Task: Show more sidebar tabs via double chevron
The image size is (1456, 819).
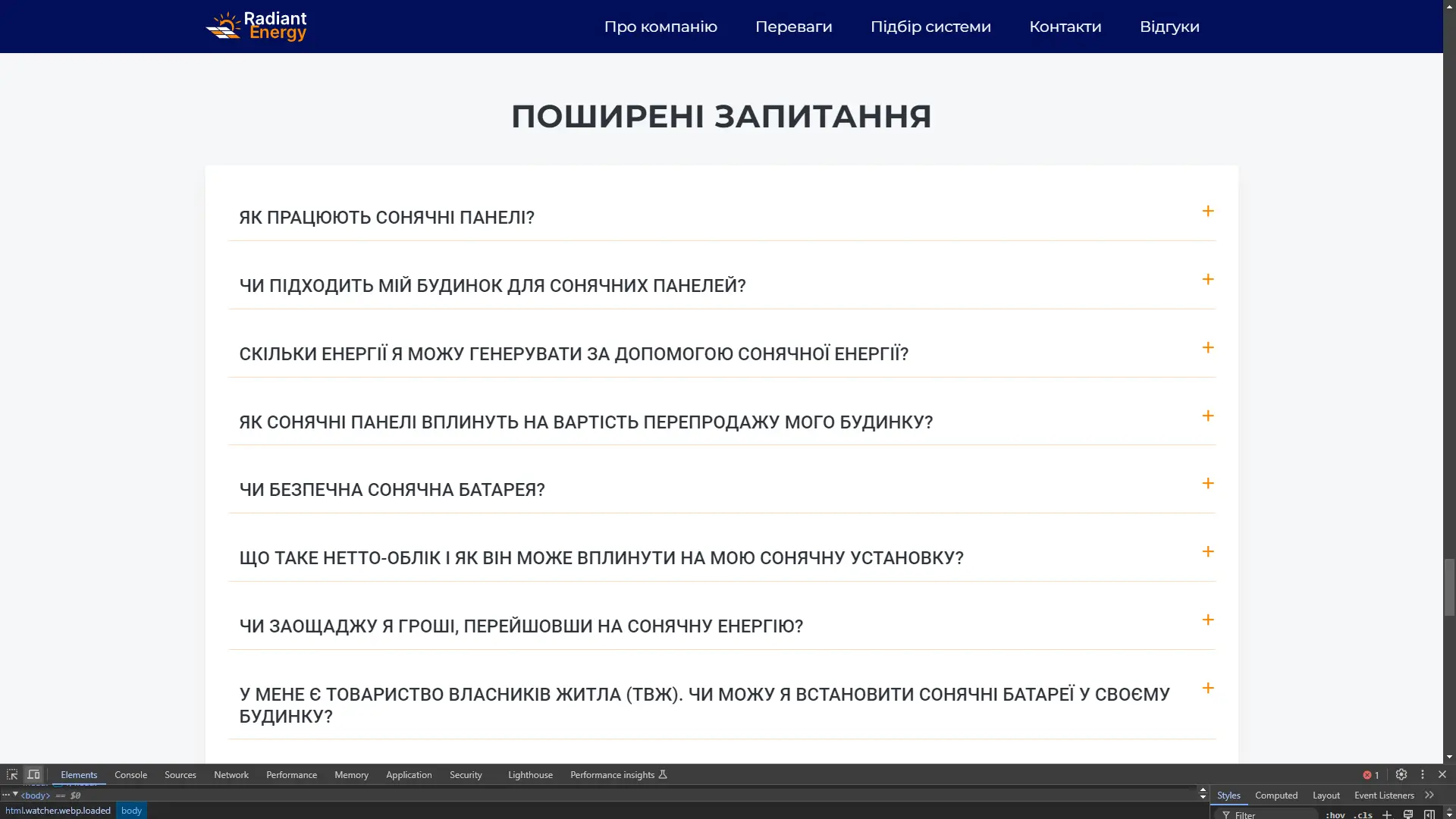Action: 1429,795
